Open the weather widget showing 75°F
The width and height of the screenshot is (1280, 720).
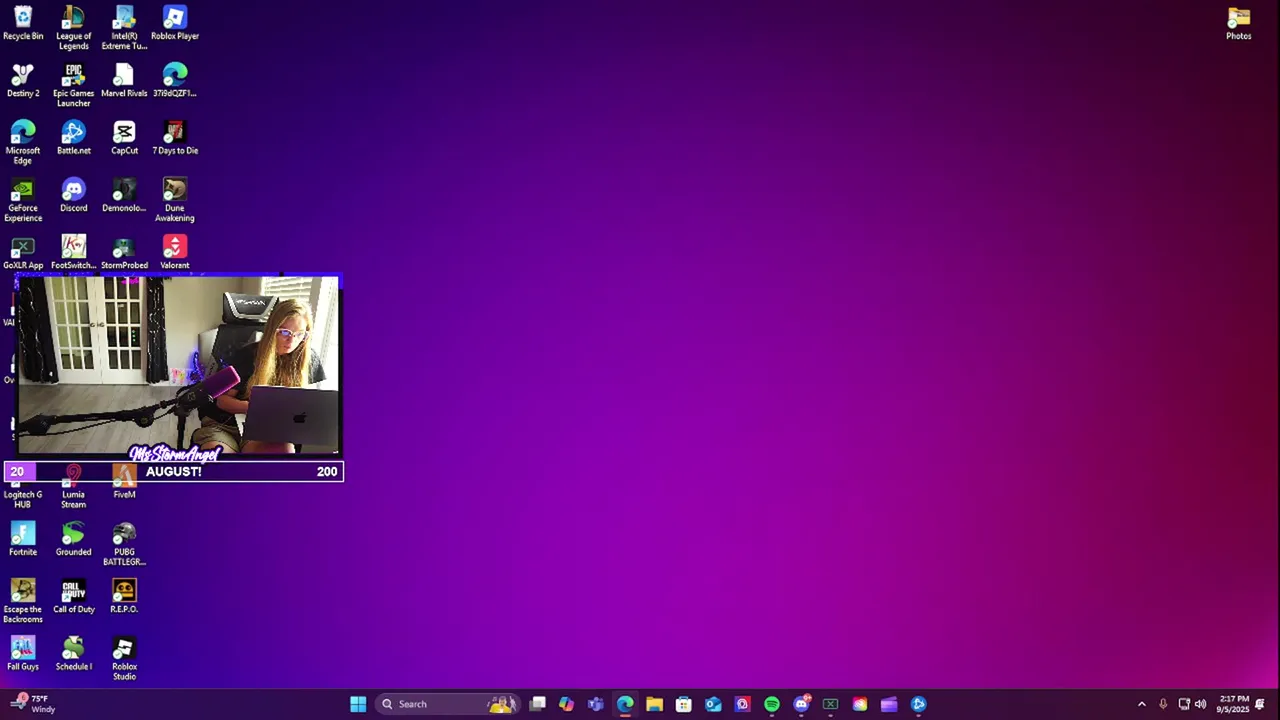pyautogui.click(x=32, y=704)
